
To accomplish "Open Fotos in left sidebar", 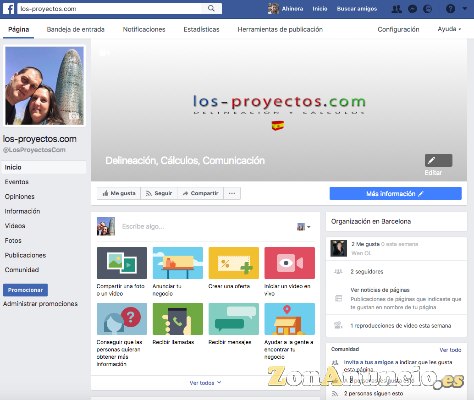I will (13, 241).
